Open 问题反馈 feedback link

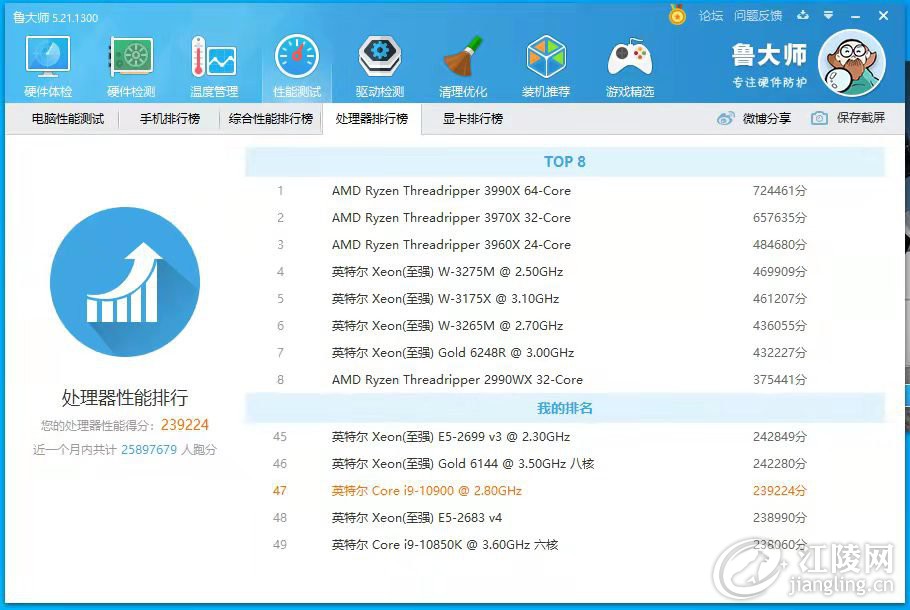point(758,16)
